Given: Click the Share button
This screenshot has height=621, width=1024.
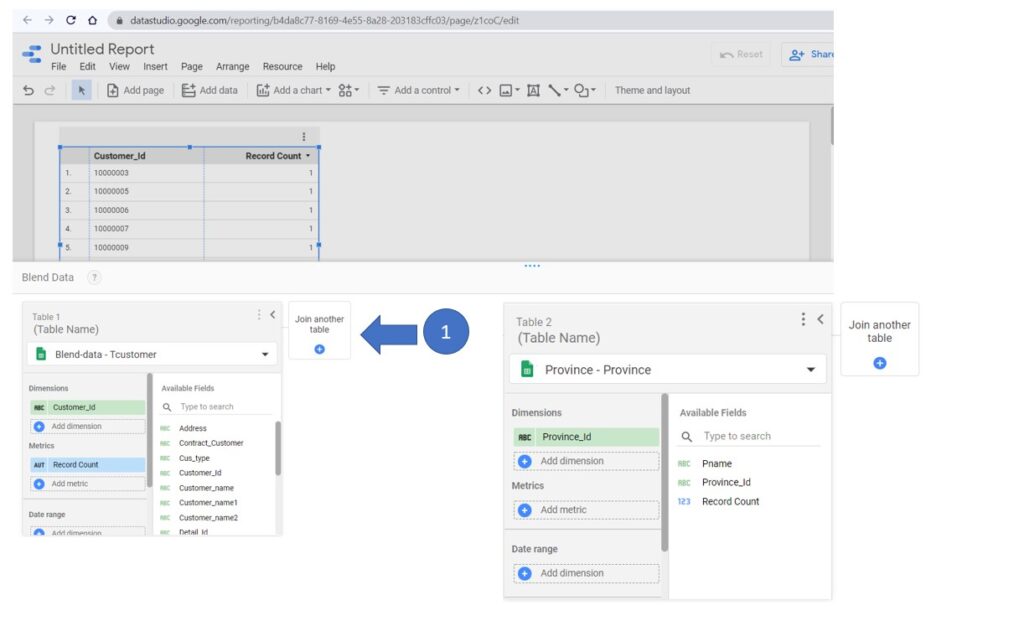Looking at the screenshot, I should (x=808, y=54).
